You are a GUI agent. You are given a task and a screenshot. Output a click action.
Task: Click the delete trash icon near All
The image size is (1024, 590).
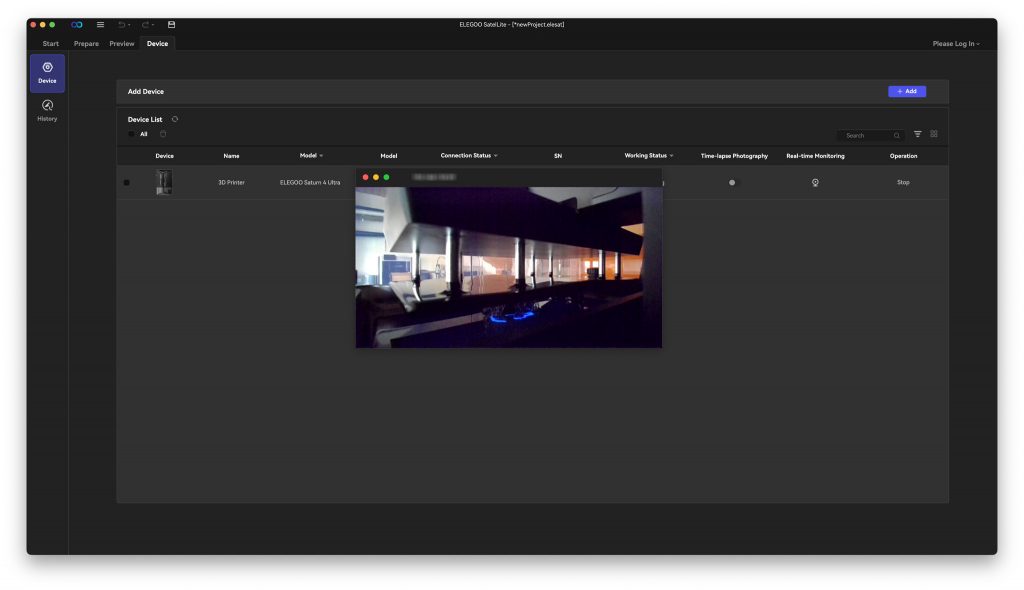[163, 134]
